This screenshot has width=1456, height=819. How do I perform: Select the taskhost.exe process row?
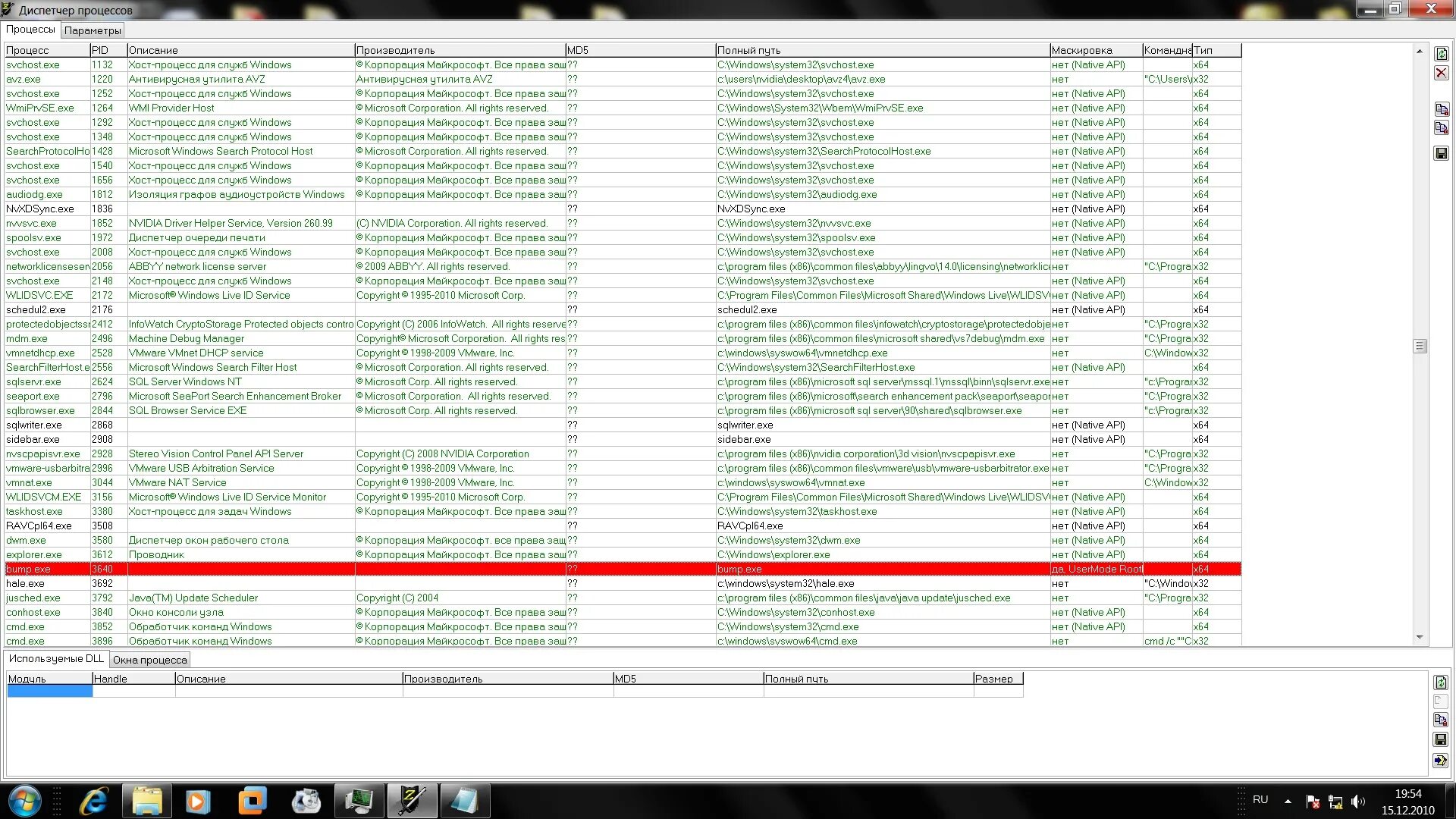(x=623, y=511)
